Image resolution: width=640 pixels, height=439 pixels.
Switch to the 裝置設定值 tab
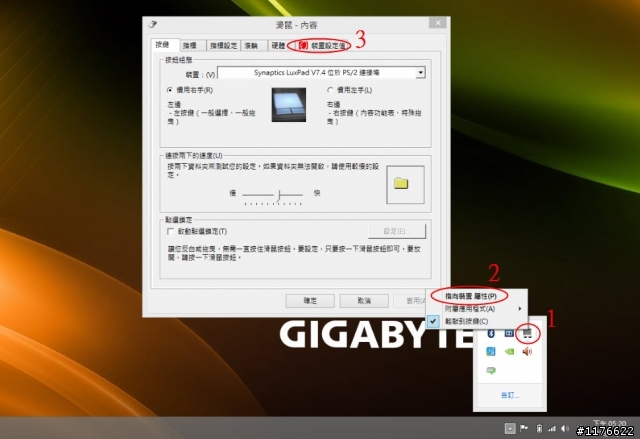(x=322, y=46)
